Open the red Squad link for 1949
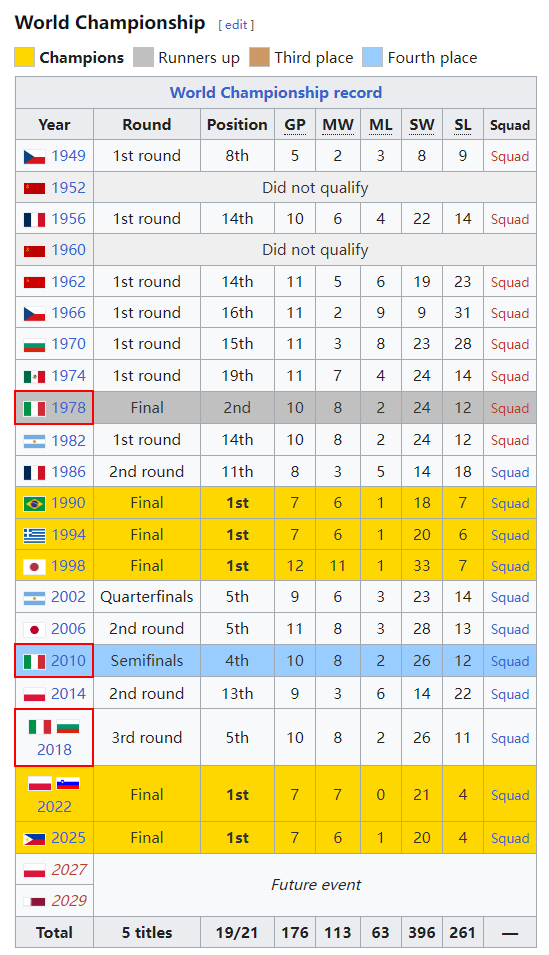 pyautogui.click(x=510, y=157)
